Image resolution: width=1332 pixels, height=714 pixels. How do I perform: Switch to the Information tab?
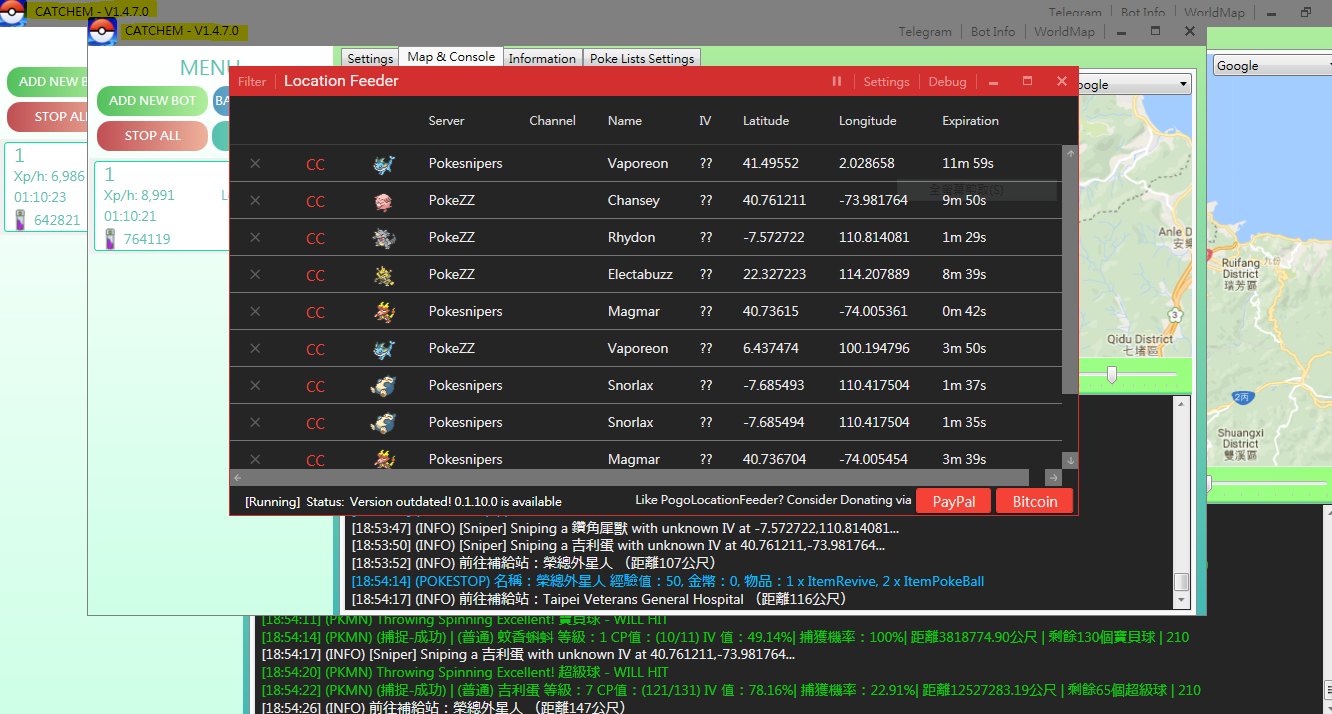542,58
